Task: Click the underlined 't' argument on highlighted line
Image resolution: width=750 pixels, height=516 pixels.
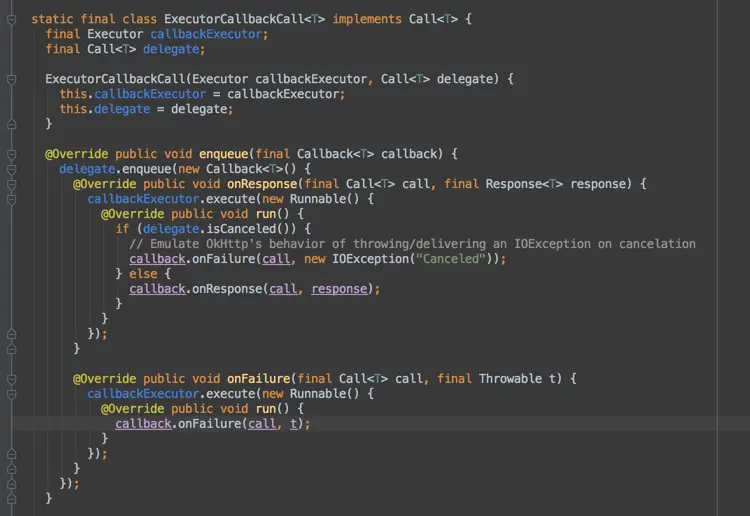Action: pos(294,424)
